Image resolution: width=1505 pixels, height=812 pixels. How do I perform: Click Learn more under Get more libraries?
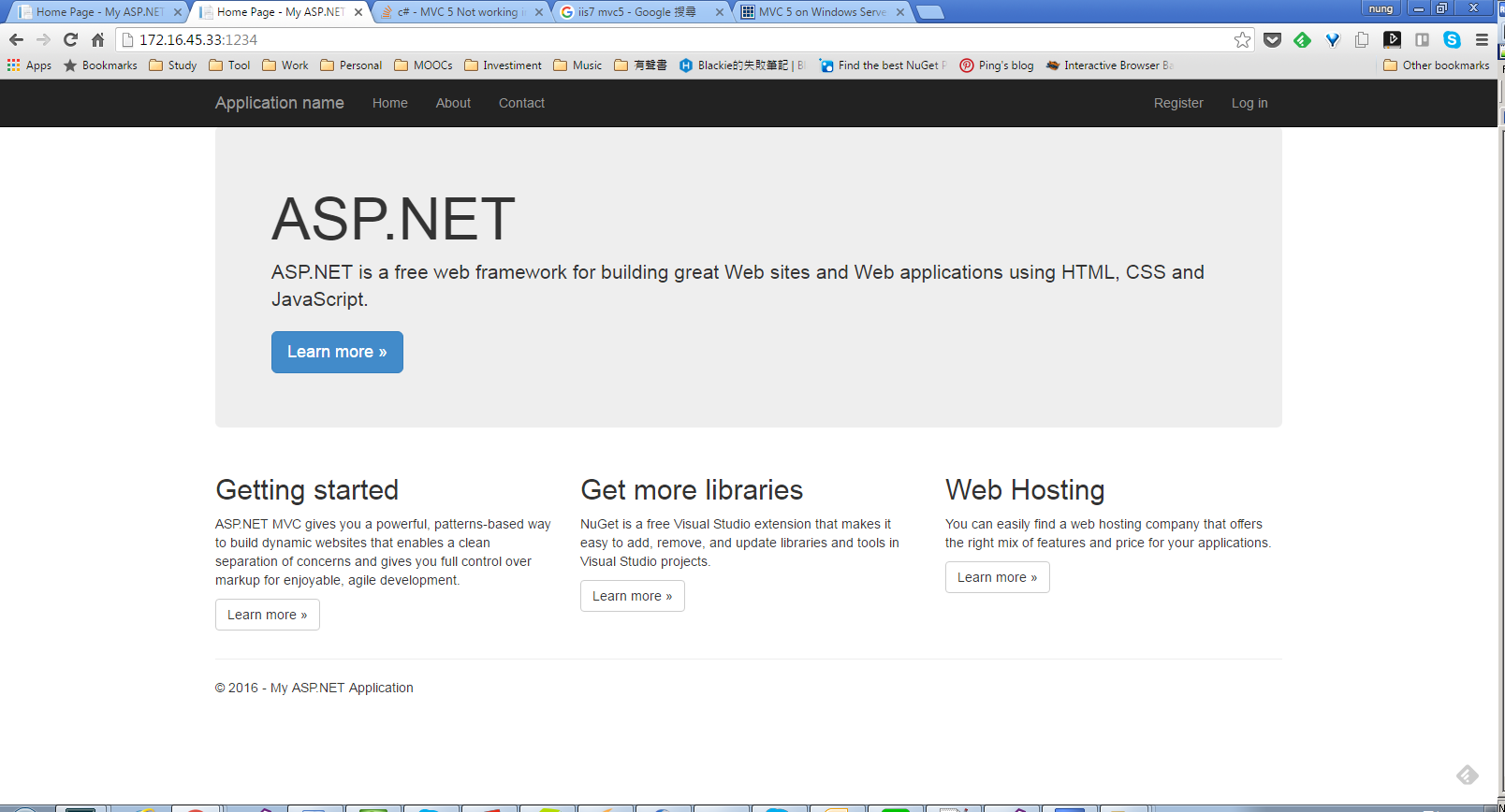[633, 596]
